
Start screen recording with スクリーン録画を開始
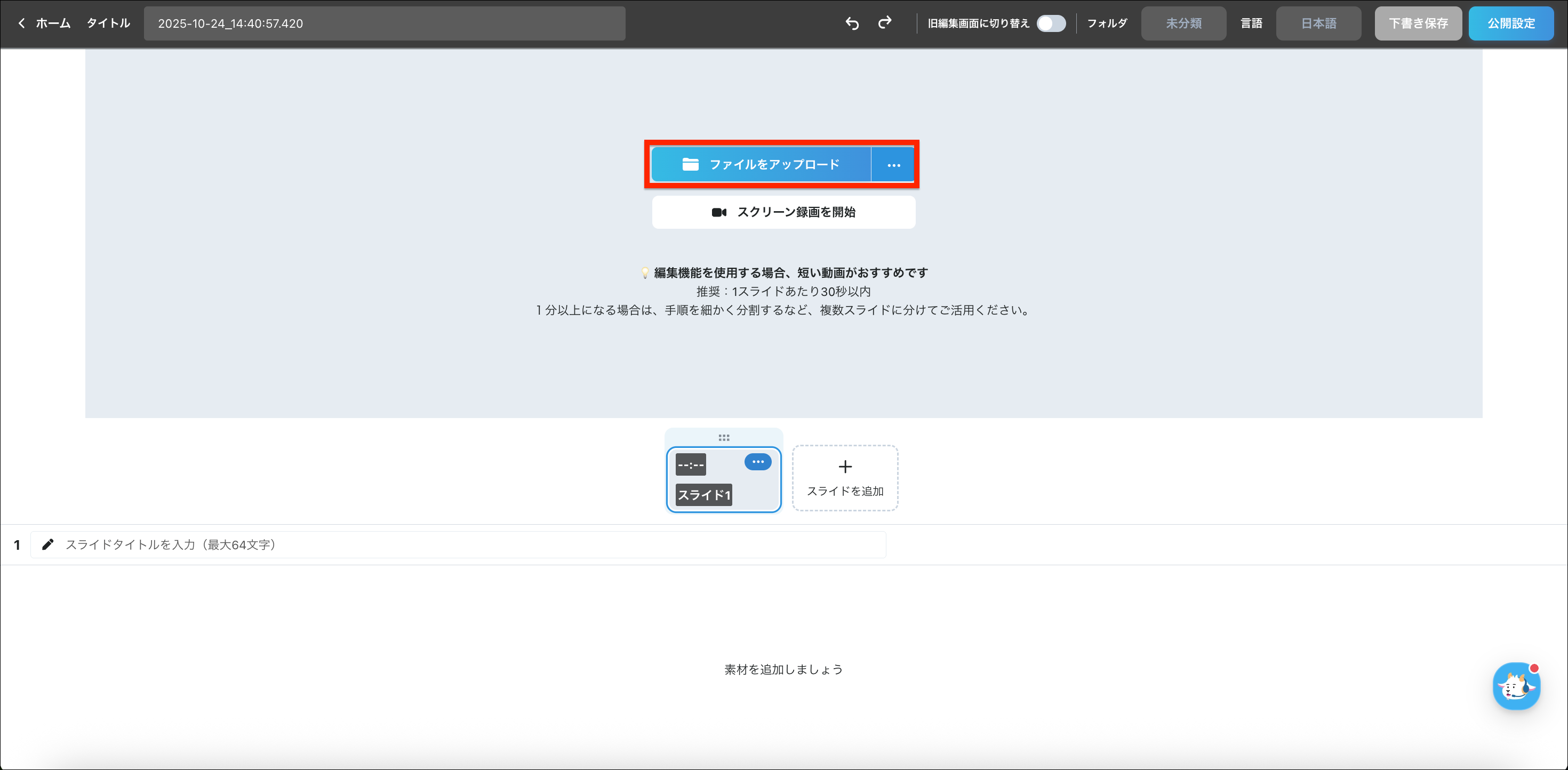coord(783,212)
